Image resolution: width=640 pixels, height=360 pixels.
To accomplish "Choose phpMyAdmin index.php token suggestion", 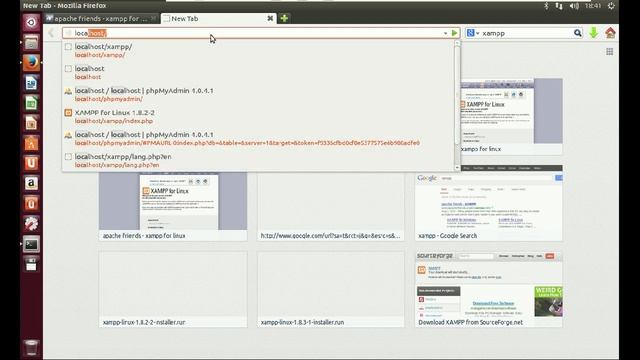I will [259, 139].
